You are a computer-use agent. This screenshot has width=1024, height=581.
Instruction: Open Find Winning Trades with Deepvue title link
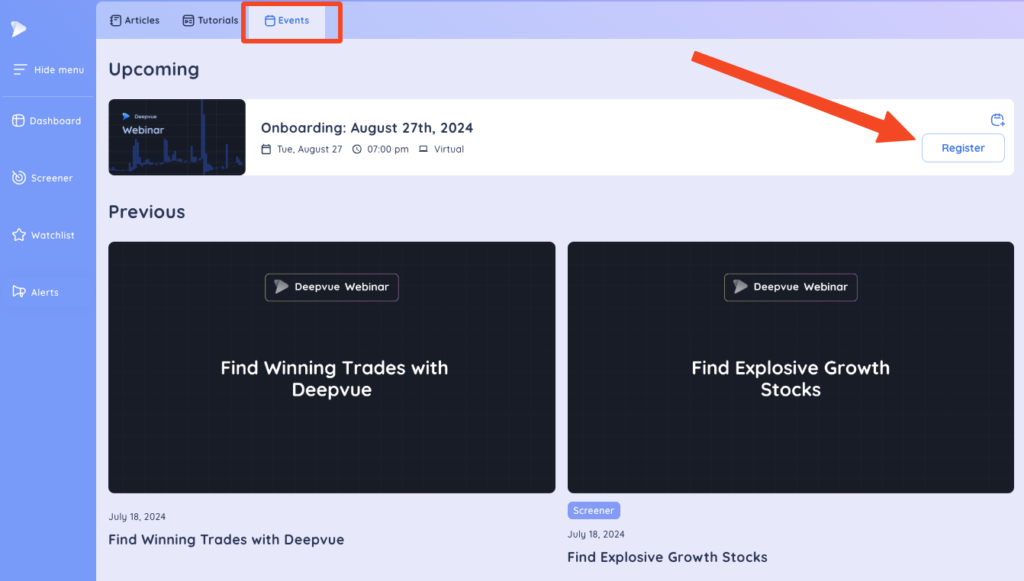(x=226, y=540)
